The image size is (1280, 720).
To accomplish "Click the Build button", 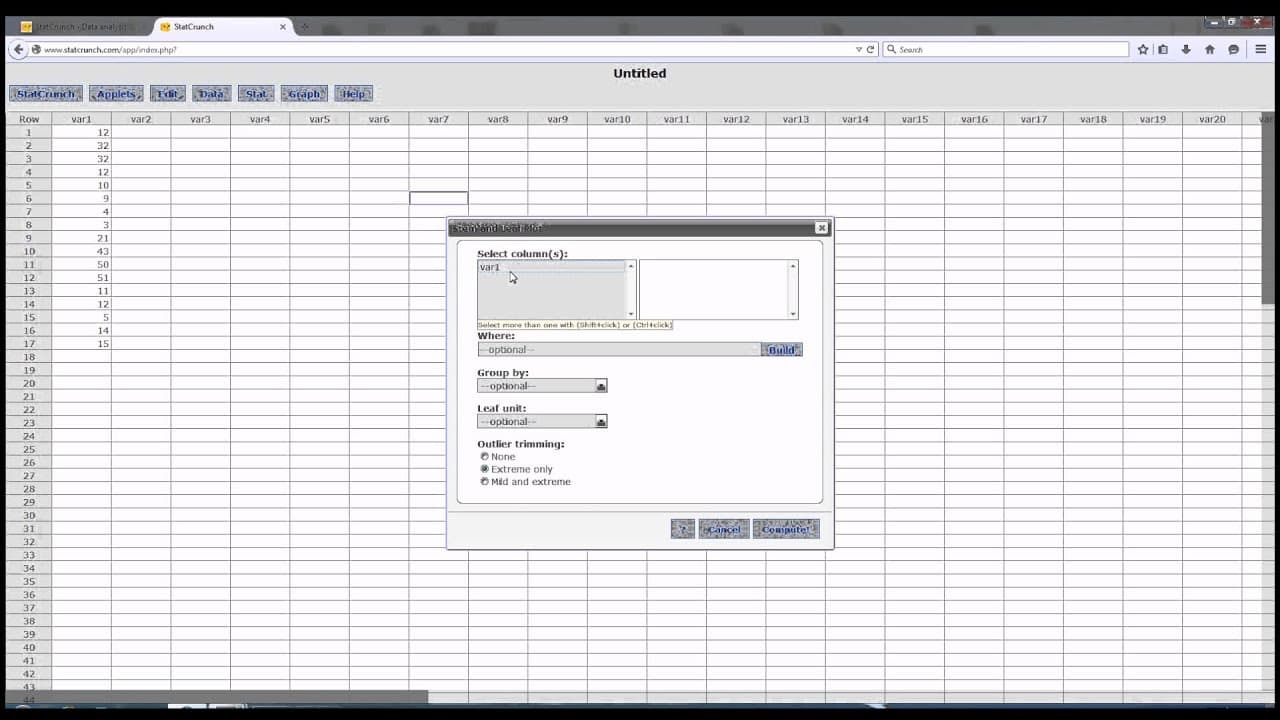I will (x=782, y=350).
